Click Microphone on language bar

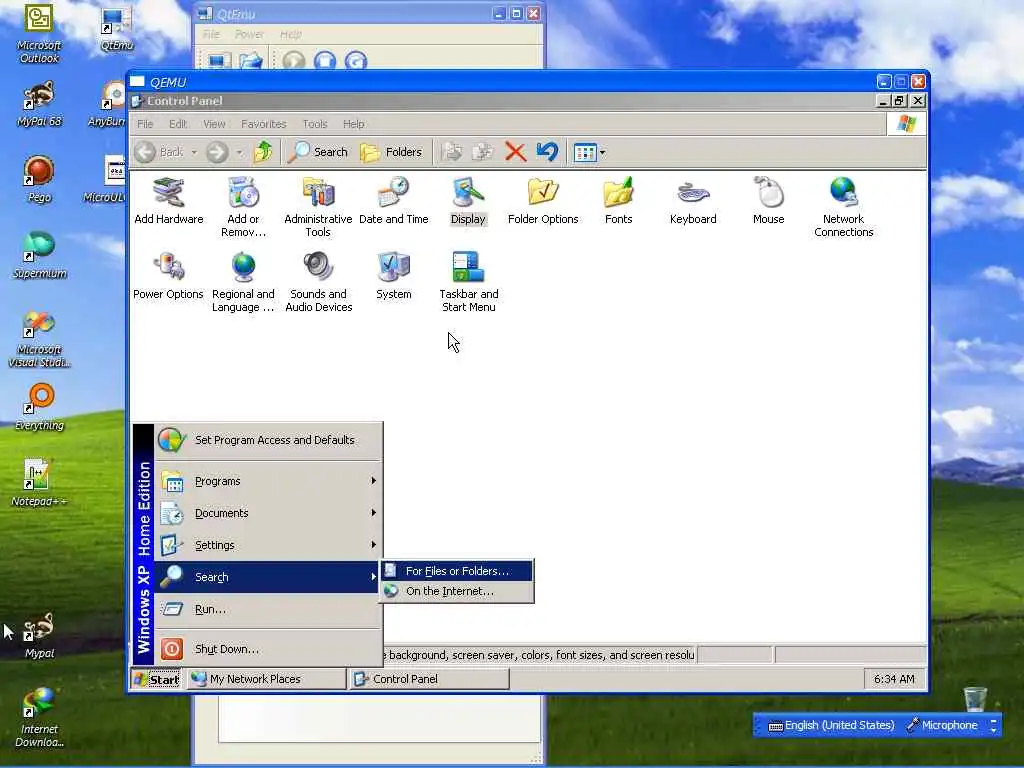point(941,725)
